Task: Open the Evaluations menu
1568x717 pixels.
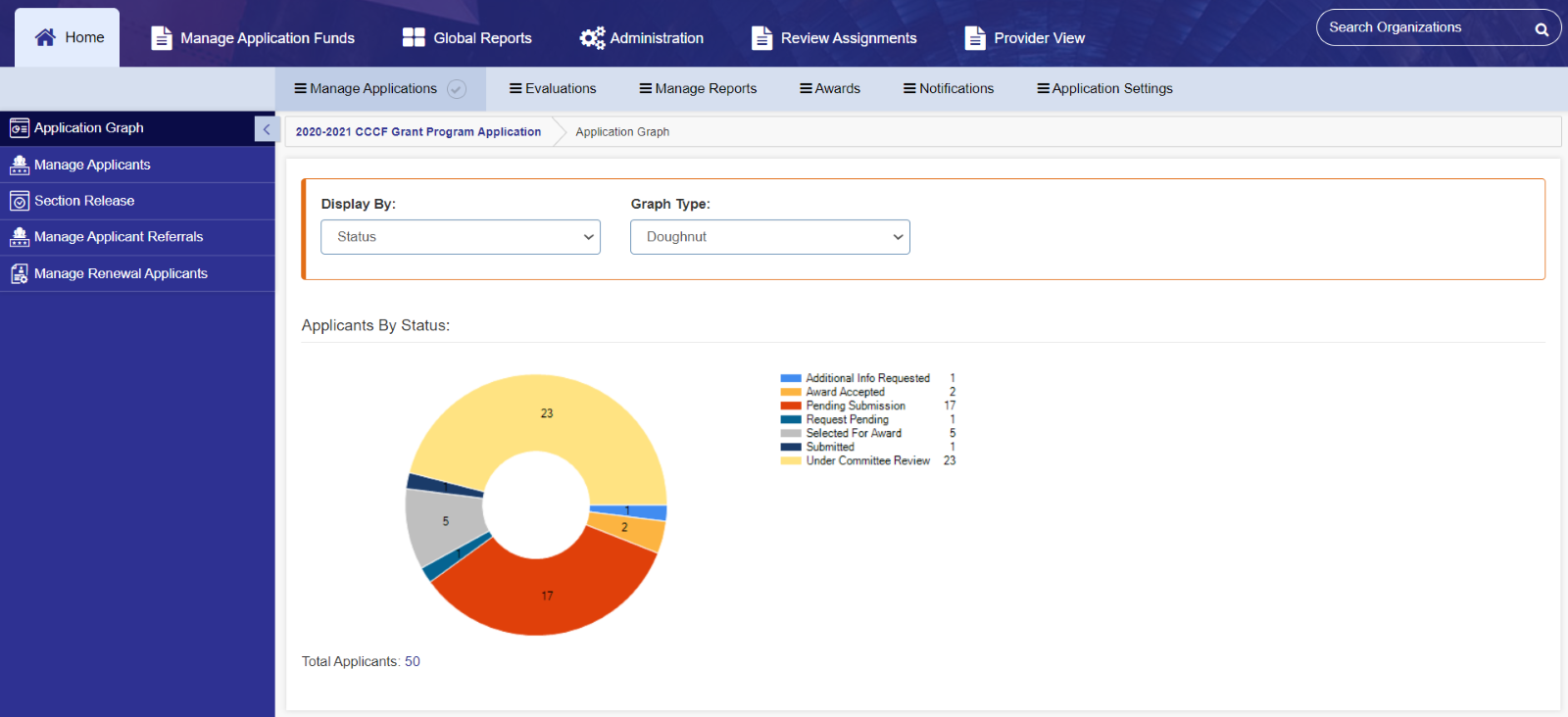Action: [x=553, y=88]
